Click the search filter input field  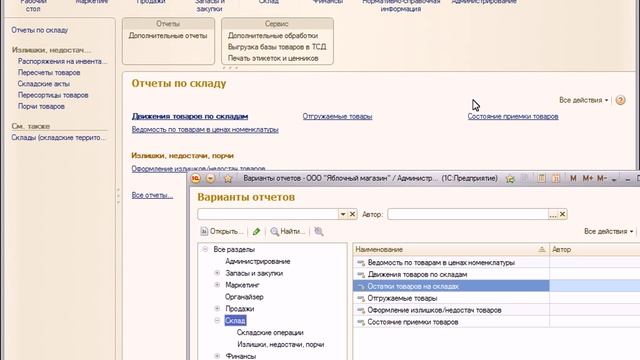tap(268, 214)
